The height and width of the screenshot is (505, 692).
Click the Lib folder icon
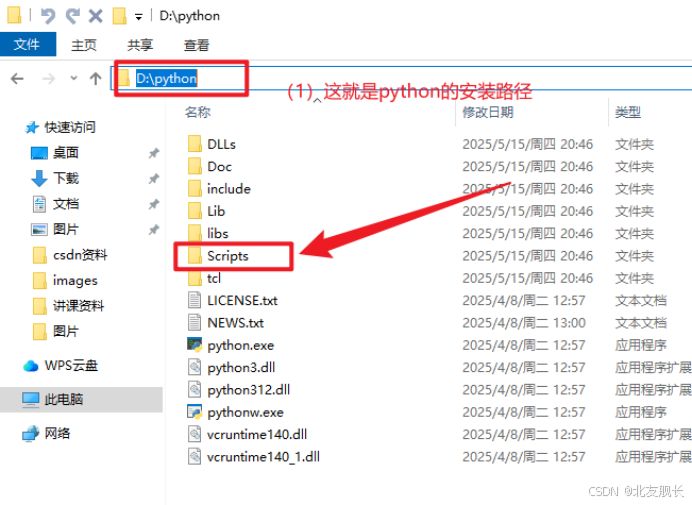[195, 211]
